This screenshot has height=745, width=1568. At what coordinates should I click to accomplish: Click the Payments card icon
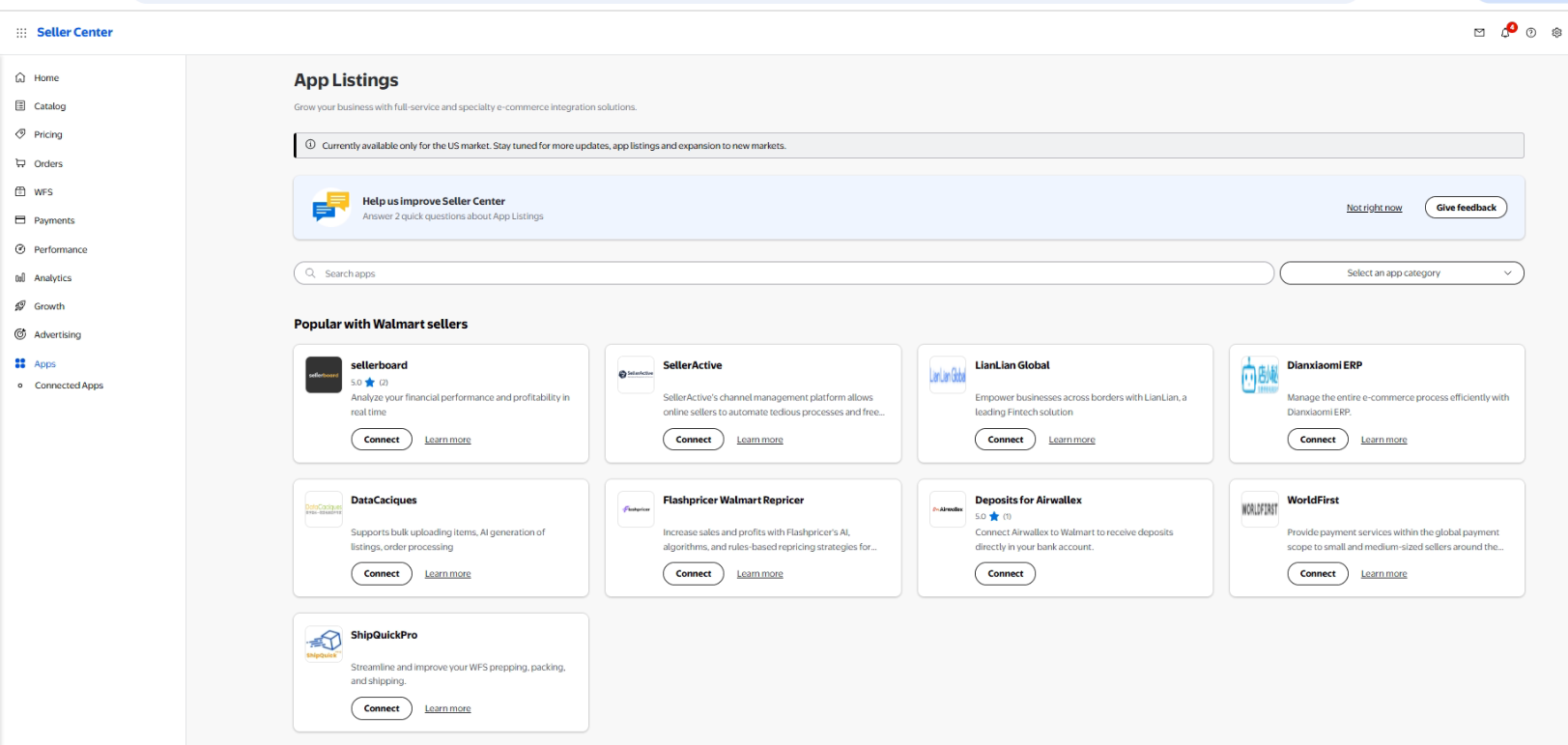tap(20, 220)
